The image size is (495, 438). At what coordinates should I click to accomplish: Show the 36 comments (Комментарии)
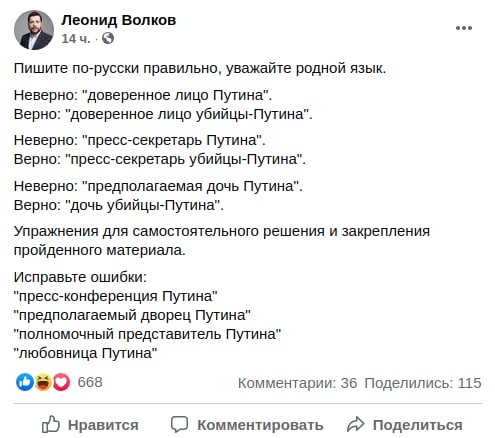(x=297, y=383)
